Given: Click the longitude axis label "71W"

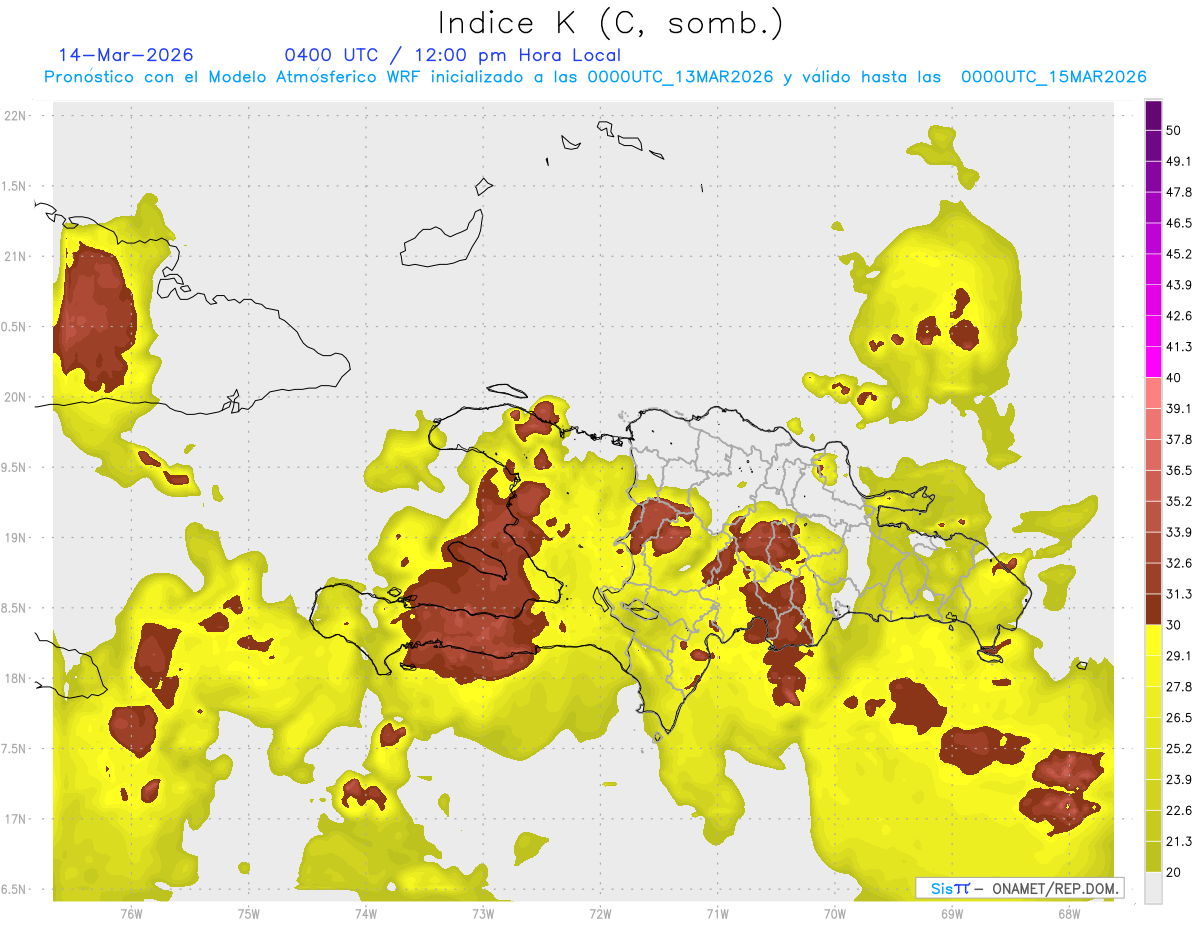Looking at the screenshot, I should [717, 913].
